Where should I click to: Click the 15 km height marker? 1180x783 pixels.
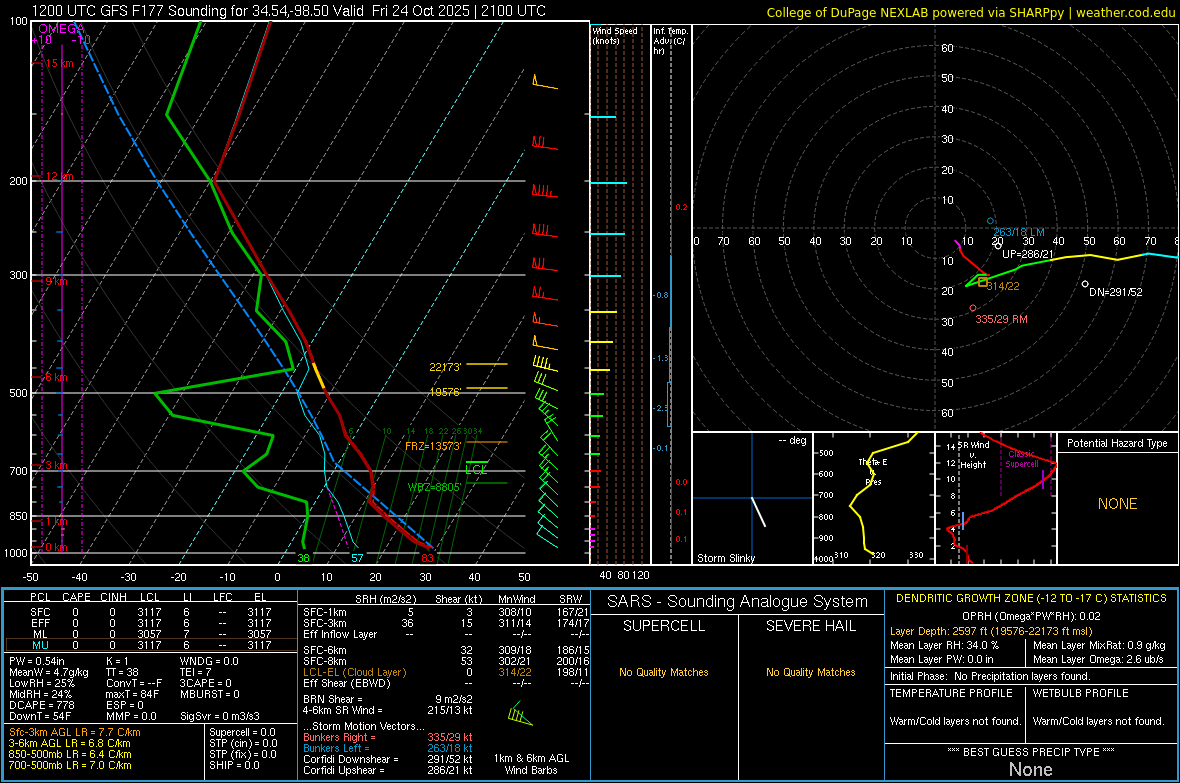(x=59, y=63)
